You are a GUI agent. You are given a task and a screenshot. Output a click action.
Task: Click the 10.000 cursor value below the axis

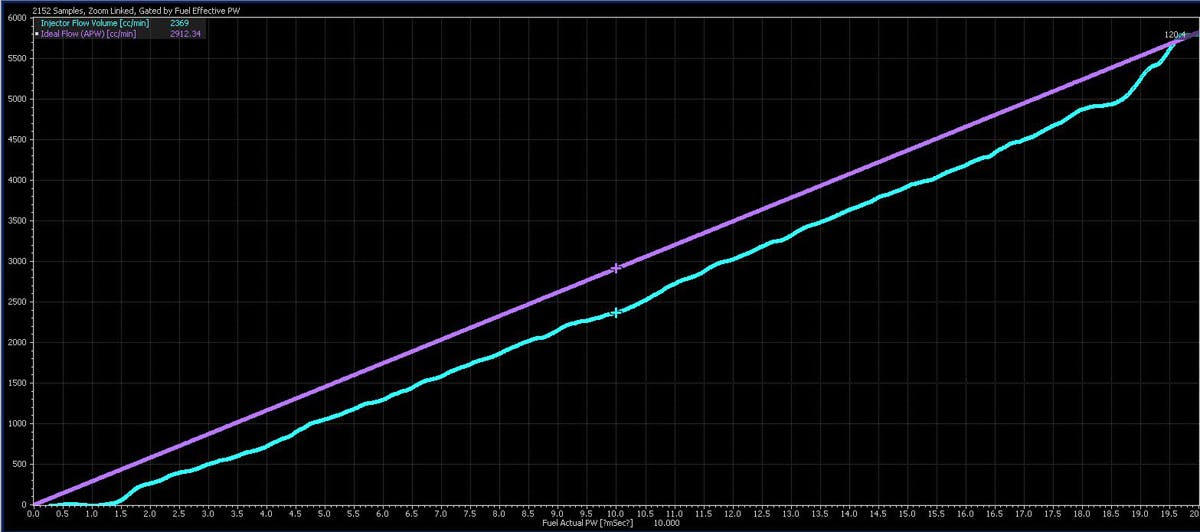pyautogui.click(x=666, y=523)
